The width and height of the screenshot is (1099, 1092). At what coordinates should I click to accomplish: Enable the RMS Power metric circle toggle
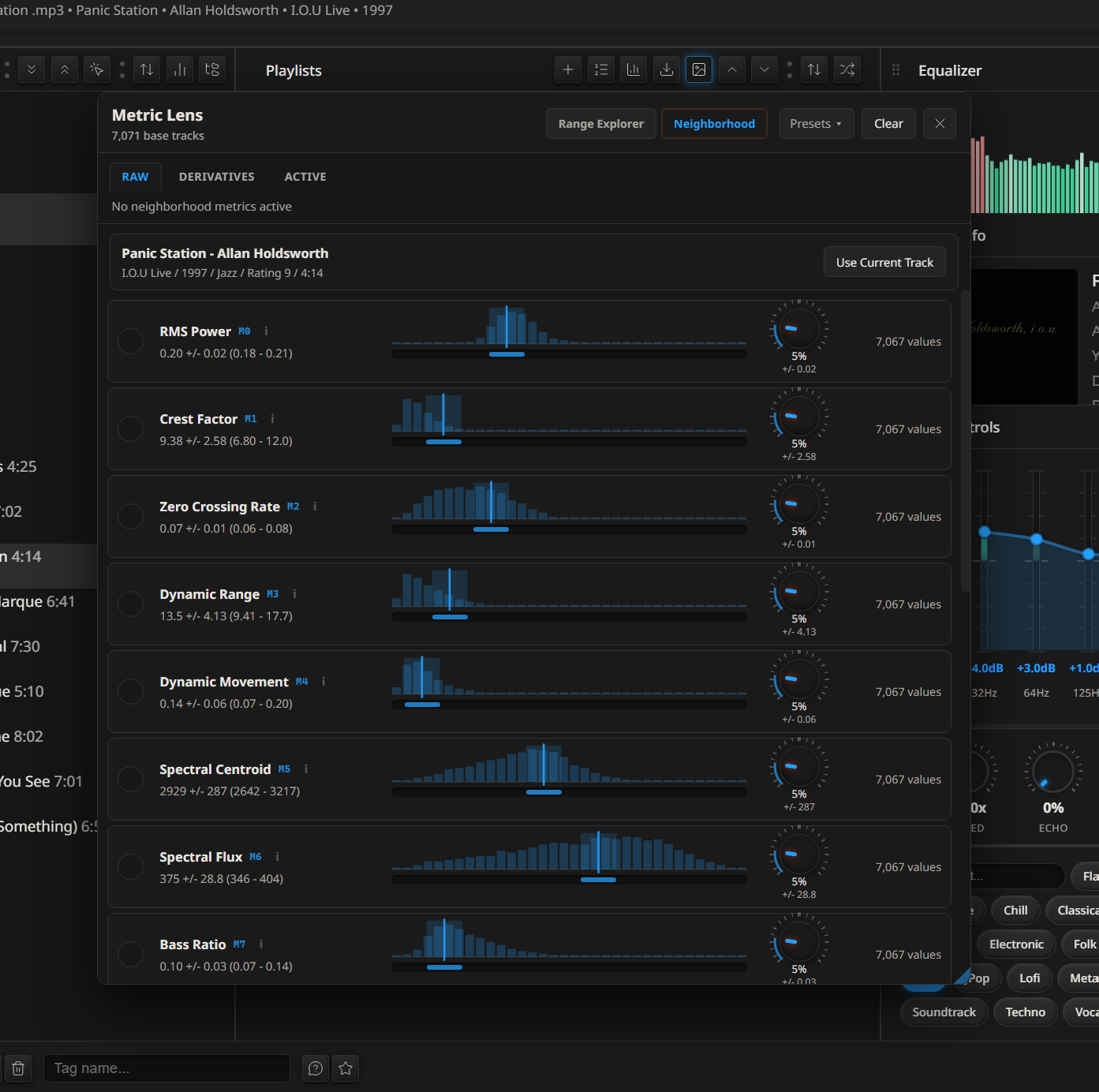pos(130,341)
